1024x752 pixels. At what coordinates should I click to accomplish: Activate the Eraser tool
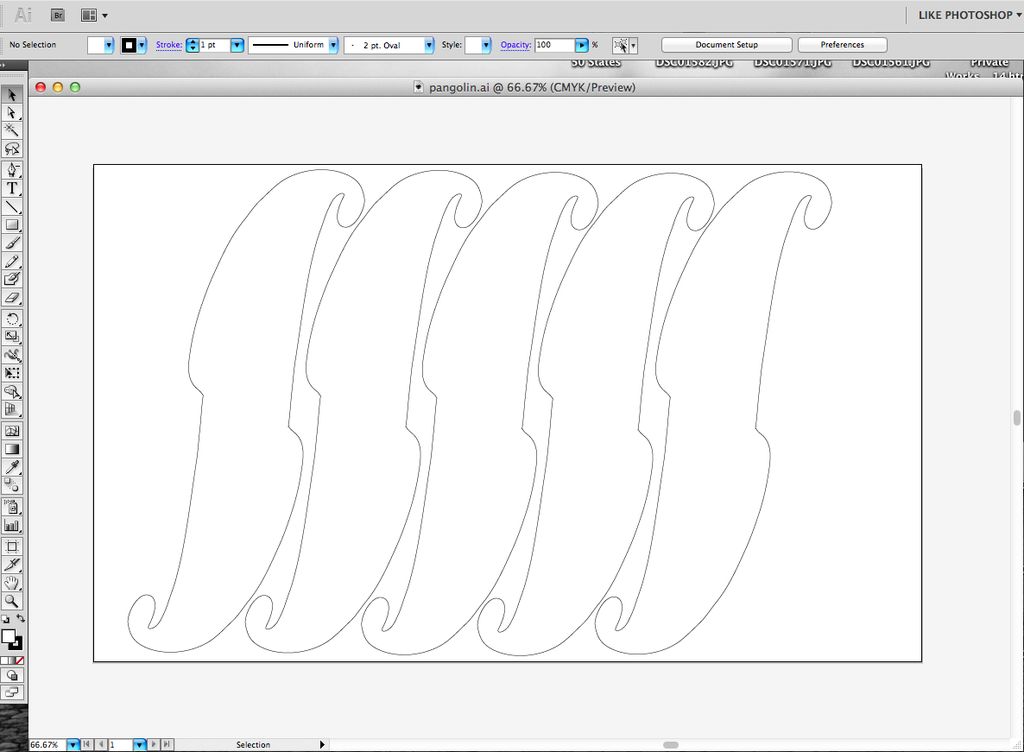click(12, 297)
